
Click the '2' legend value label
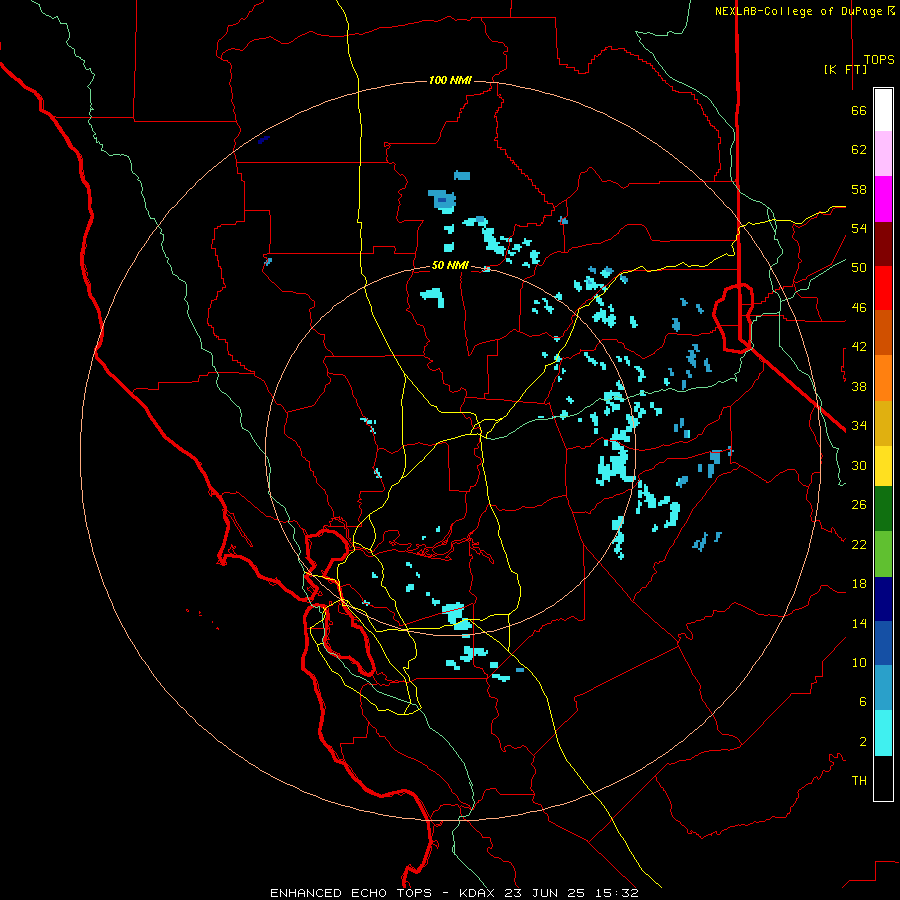click(x=863, y=742)
